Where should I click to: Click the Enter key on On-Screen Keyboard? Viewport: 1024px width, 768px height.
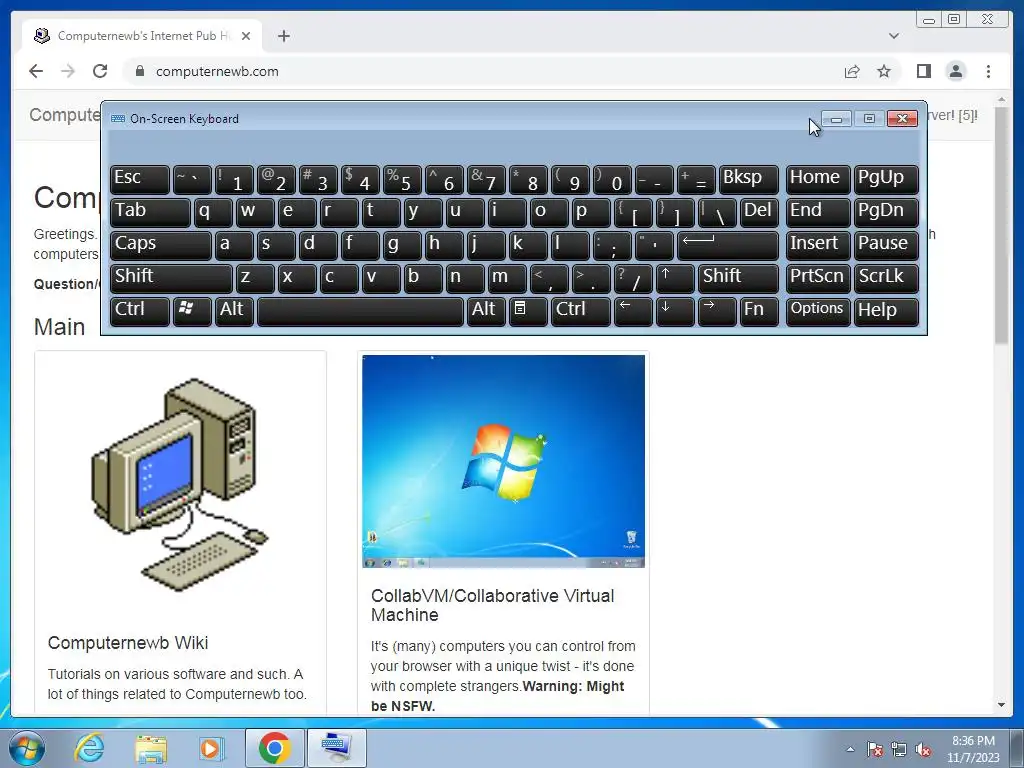[728, 245]
